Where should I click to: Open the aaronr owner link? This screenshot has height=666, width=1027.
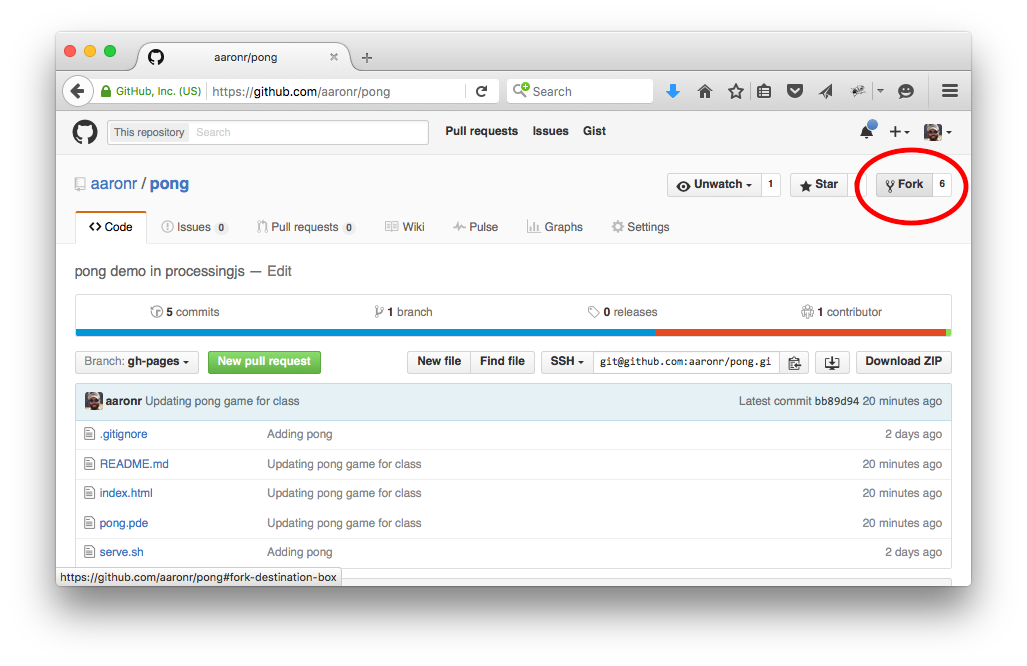[114, 184]
